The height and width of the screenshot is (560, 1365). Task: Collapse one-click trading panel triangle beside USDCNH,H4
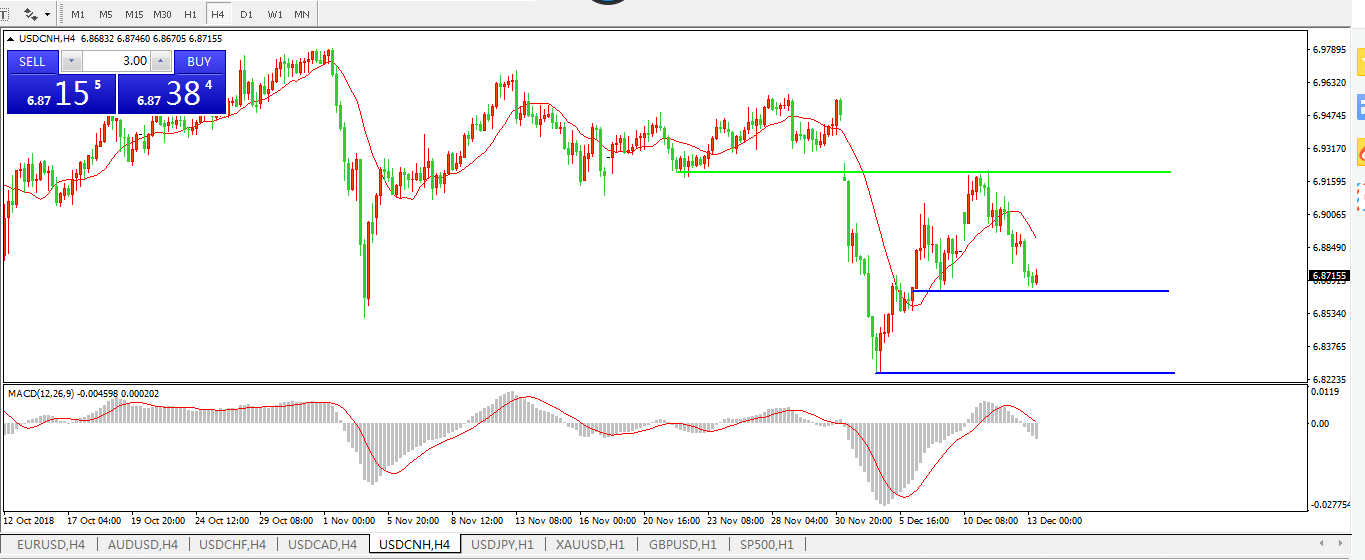[x=11, y=39]
